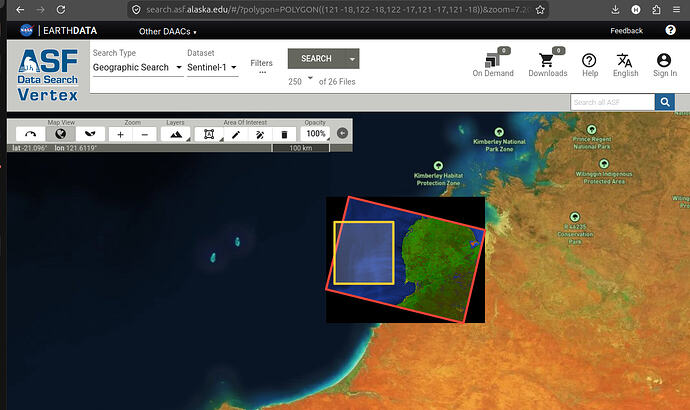Clear area of interest with trash icon

click(x=284, y=135)
